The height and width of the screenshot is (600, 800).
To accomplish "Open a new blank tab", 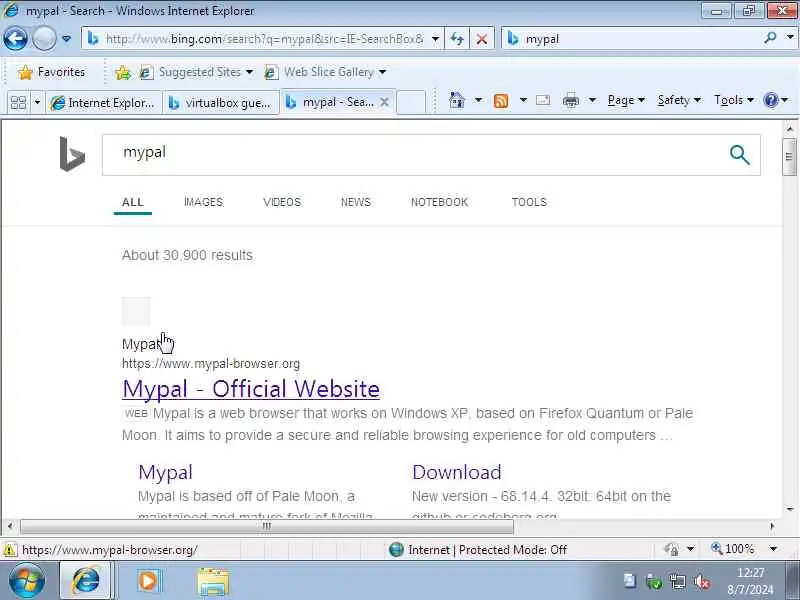I will [x=411, y=102].
